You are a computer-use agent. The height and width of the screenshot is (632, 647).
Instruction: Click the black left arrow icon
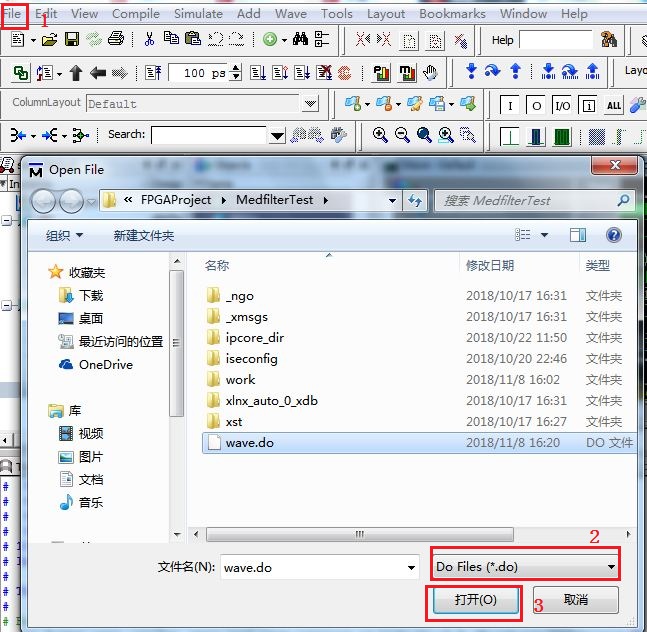pyautogui.click(x=98, y=73)
